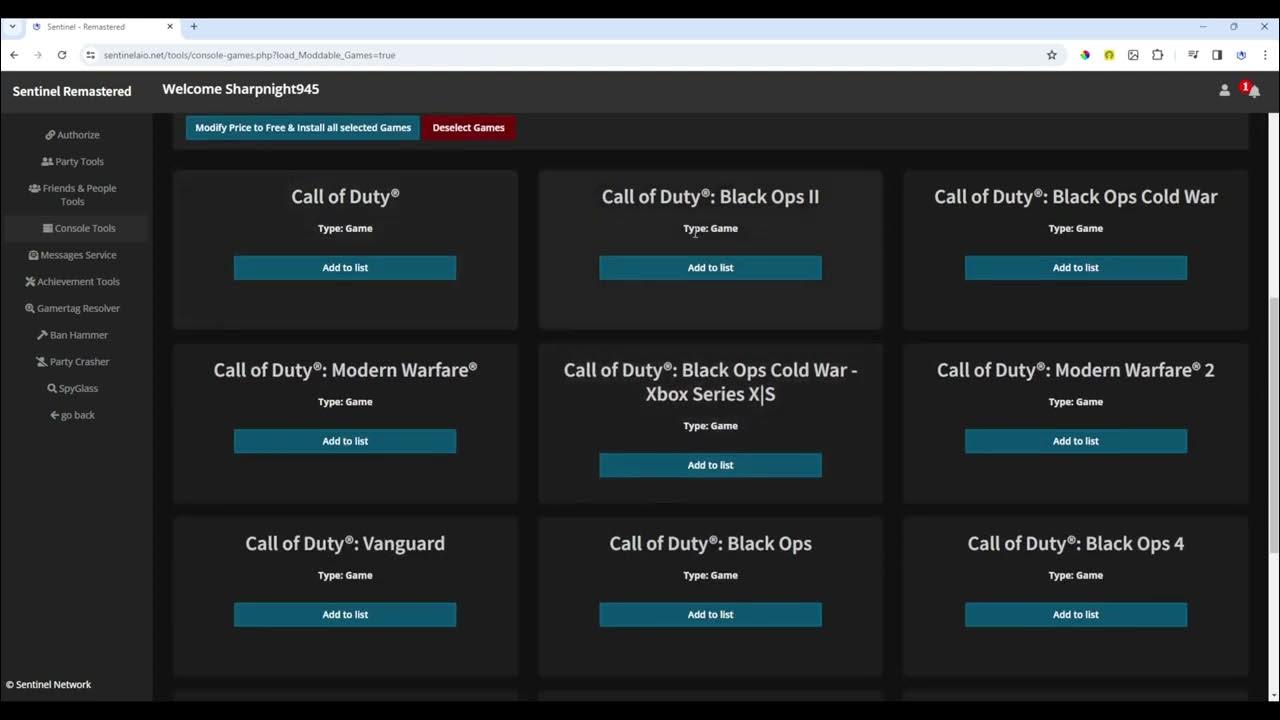Open Messages Service

(x=72, y=255)
